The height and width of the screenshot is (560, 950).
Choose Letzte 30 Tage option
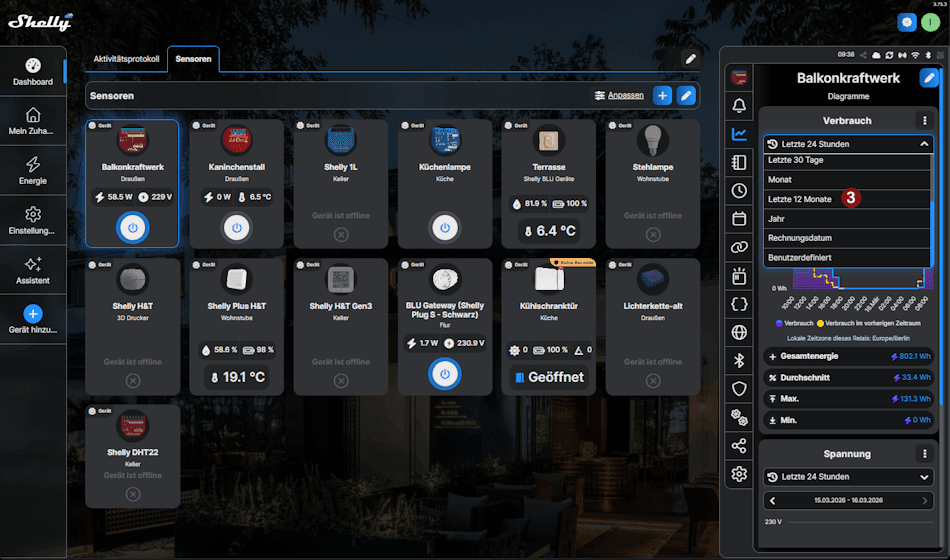(847, 160)
